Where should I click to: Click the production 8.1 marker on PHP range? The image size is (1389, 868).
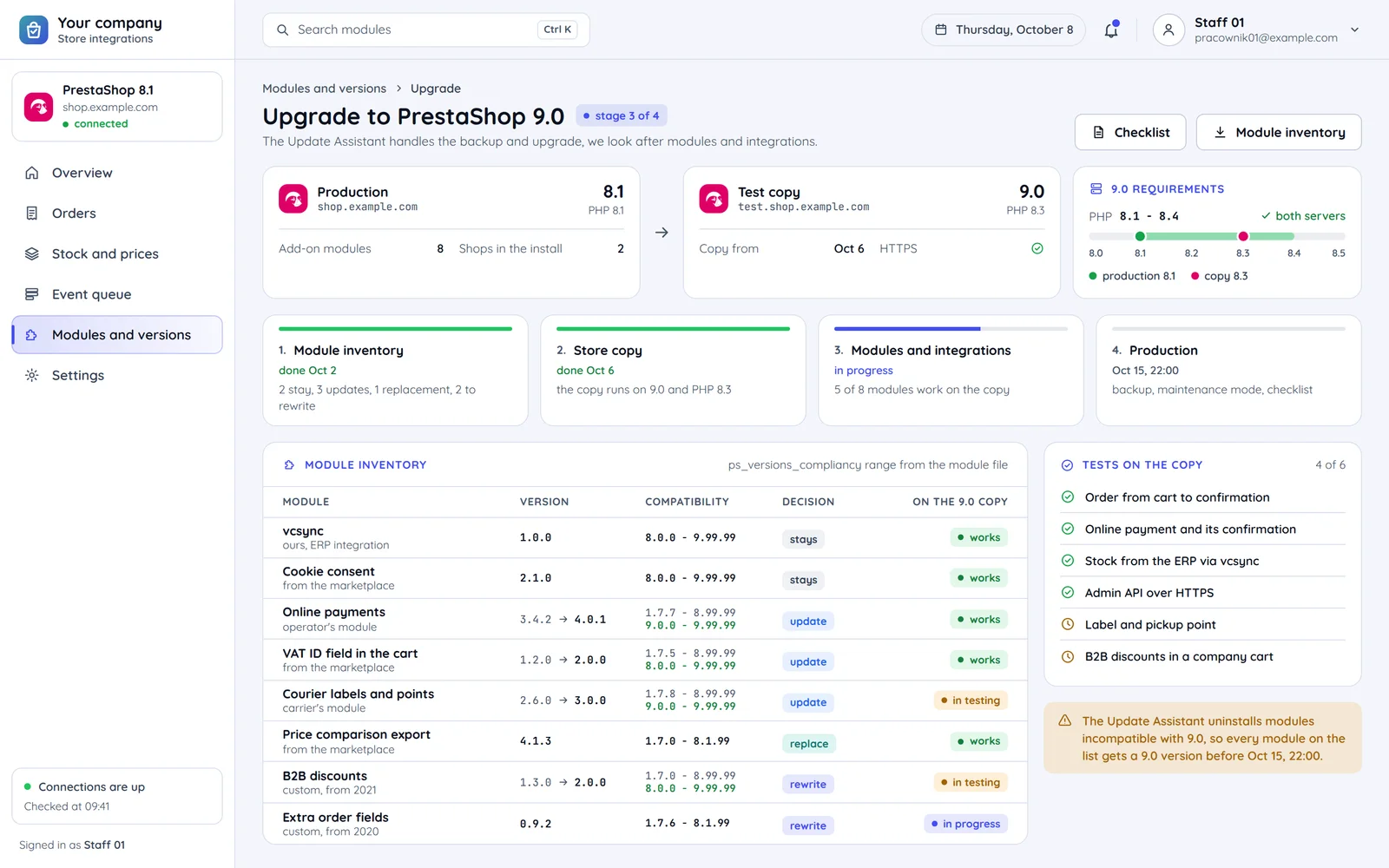pyautogui.click(x=1140, y=236)
